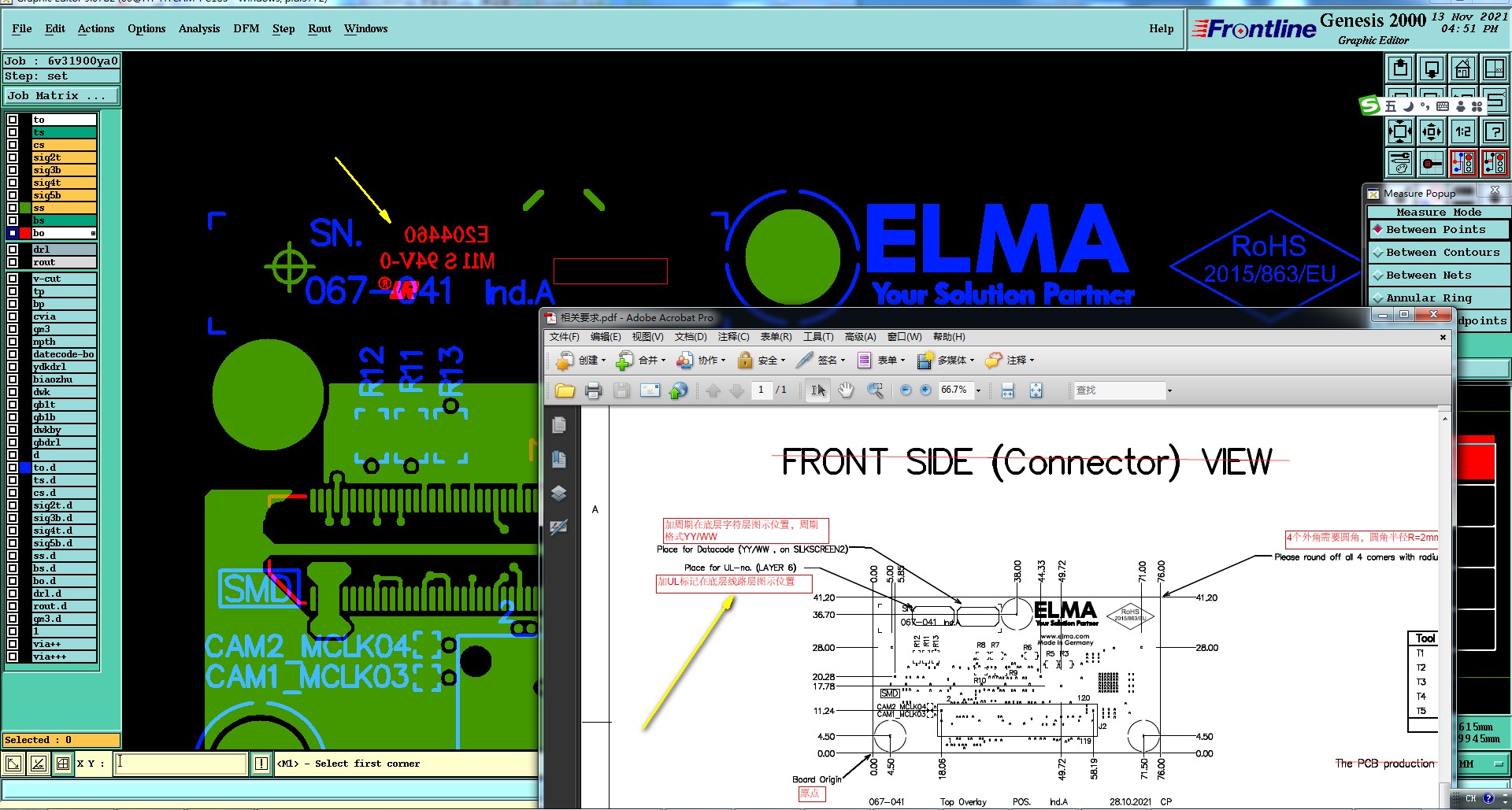
Task: Open the Analysis menu in Genesis
Action: 199,29
